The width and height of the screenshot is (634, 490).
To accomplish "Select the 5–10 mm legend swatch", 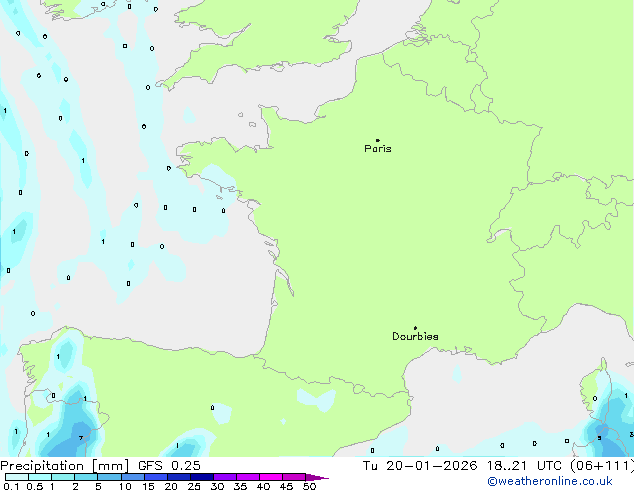I will 109,477.
